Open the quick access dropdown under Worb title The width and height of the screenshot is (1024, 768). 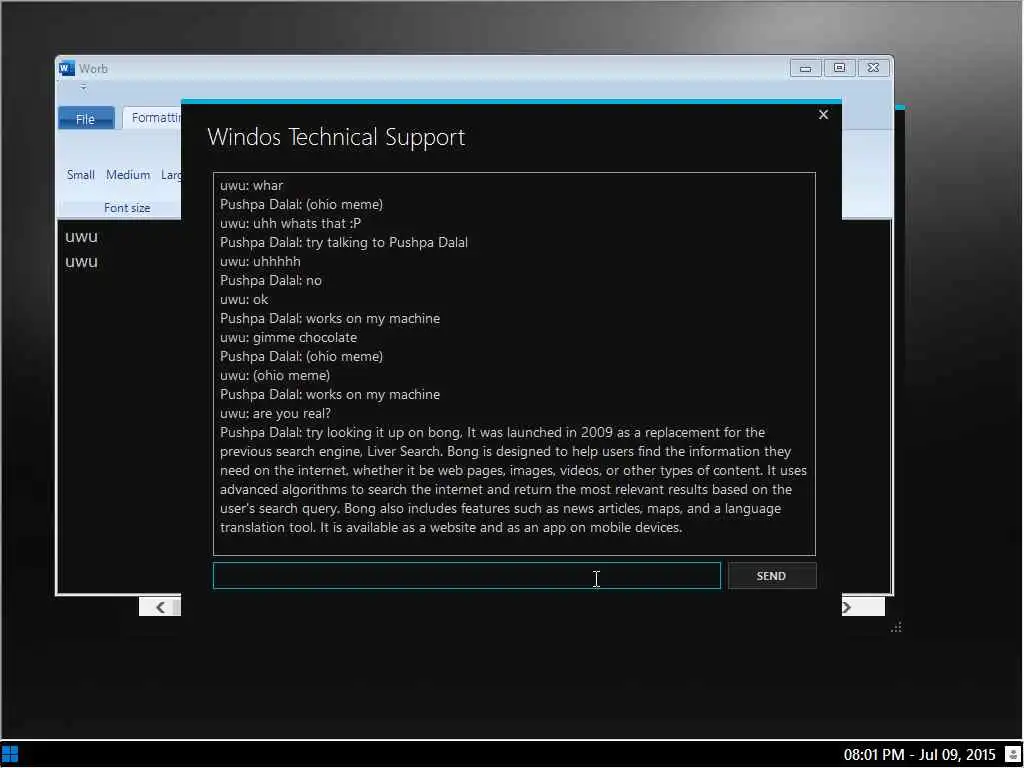pos(83,87)
